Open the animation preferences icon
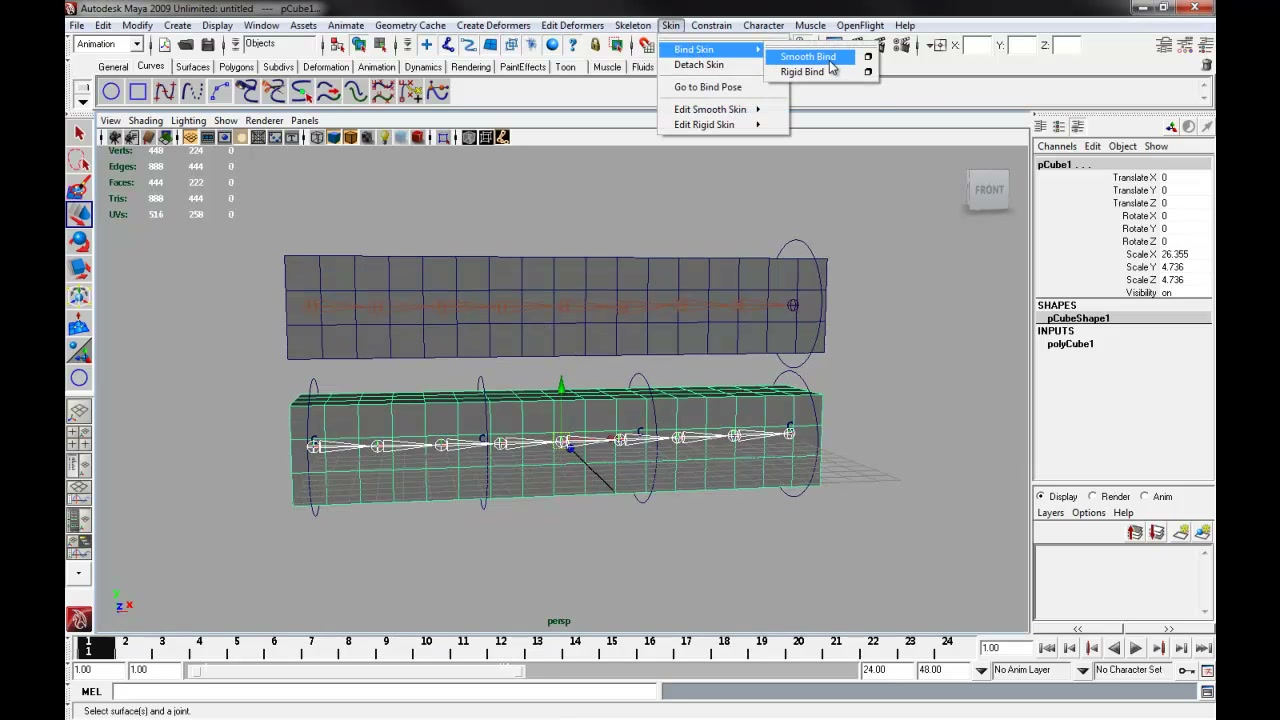Image resolution: width=1280 pixels, height=720 pixels. click(x=1207, y=670)
